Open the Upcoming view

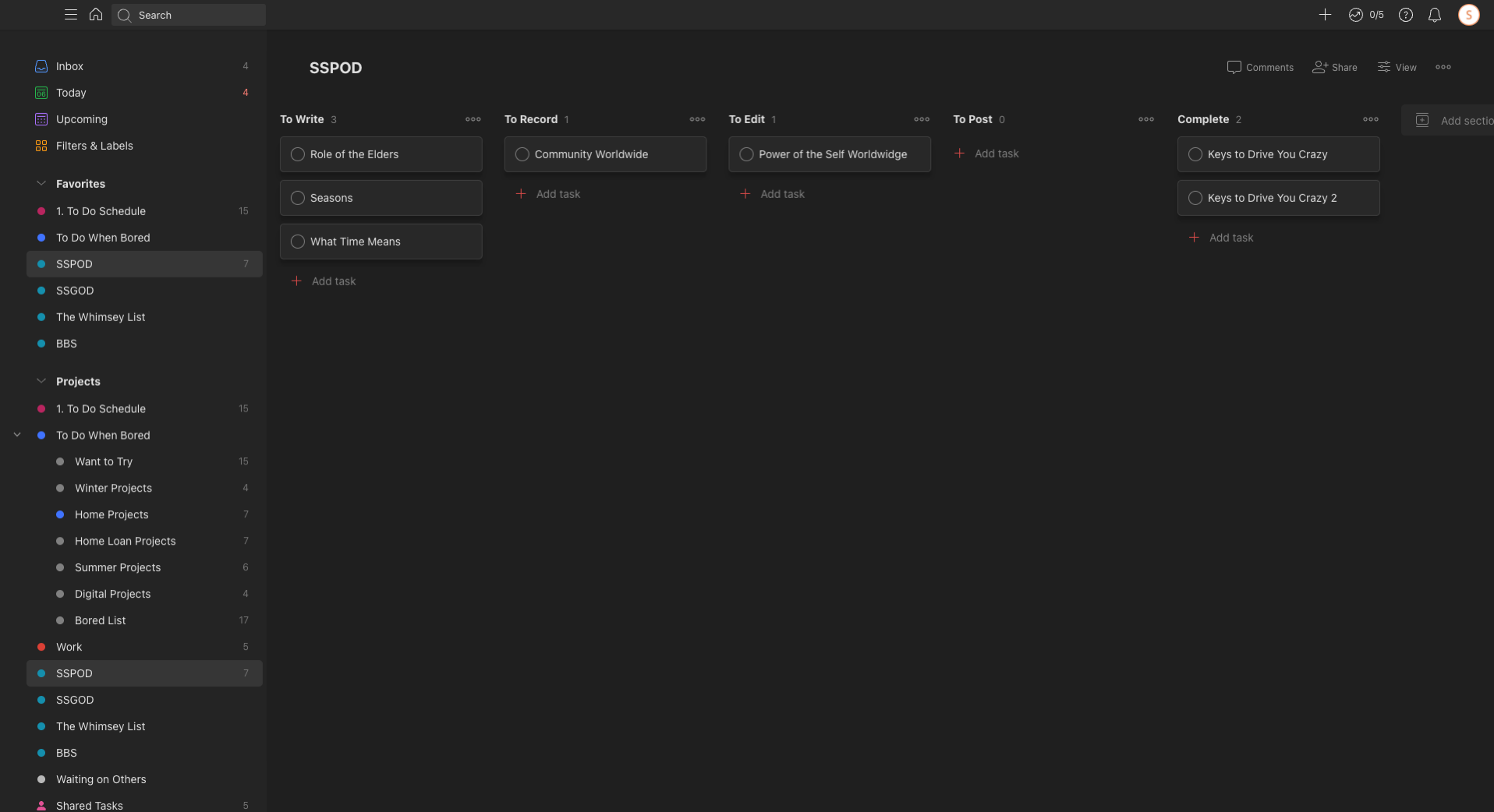pos(82,119)
